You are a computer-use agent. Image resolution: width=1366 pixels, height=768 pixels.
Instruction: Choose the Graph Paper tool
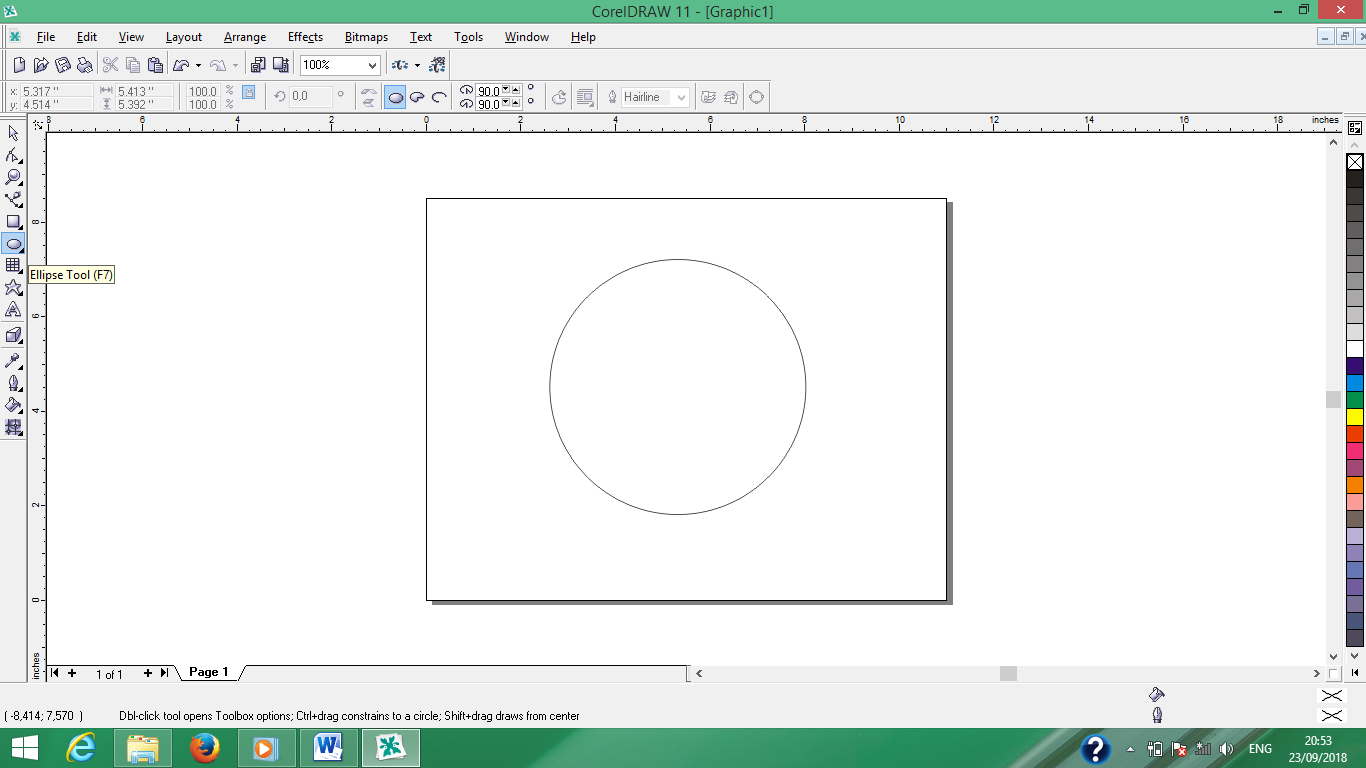tap(14, 265)
